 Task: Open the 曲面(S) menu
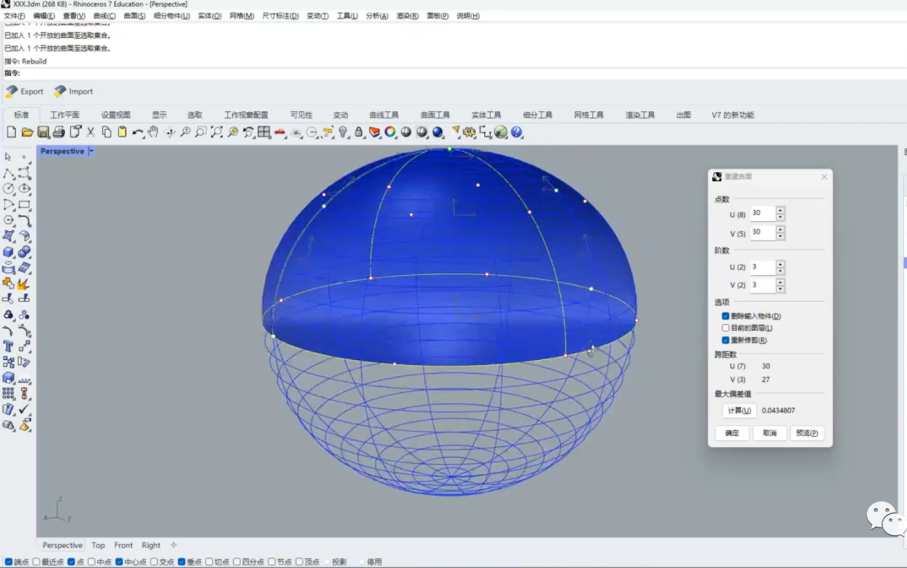[x=134, y=16]
